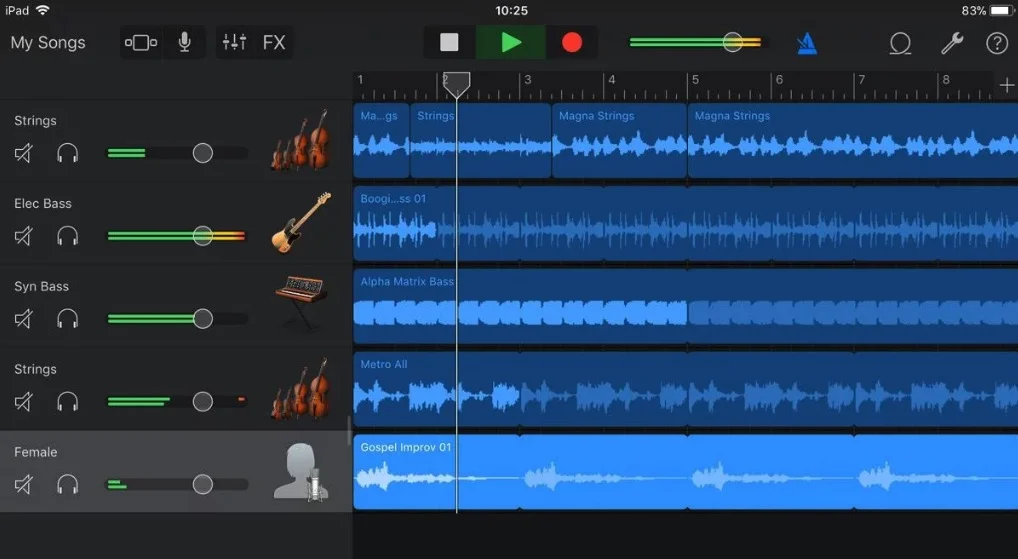1018x559 pixels.
Task: Toggle the blue metronome
Action: click(x=807, y=43)
